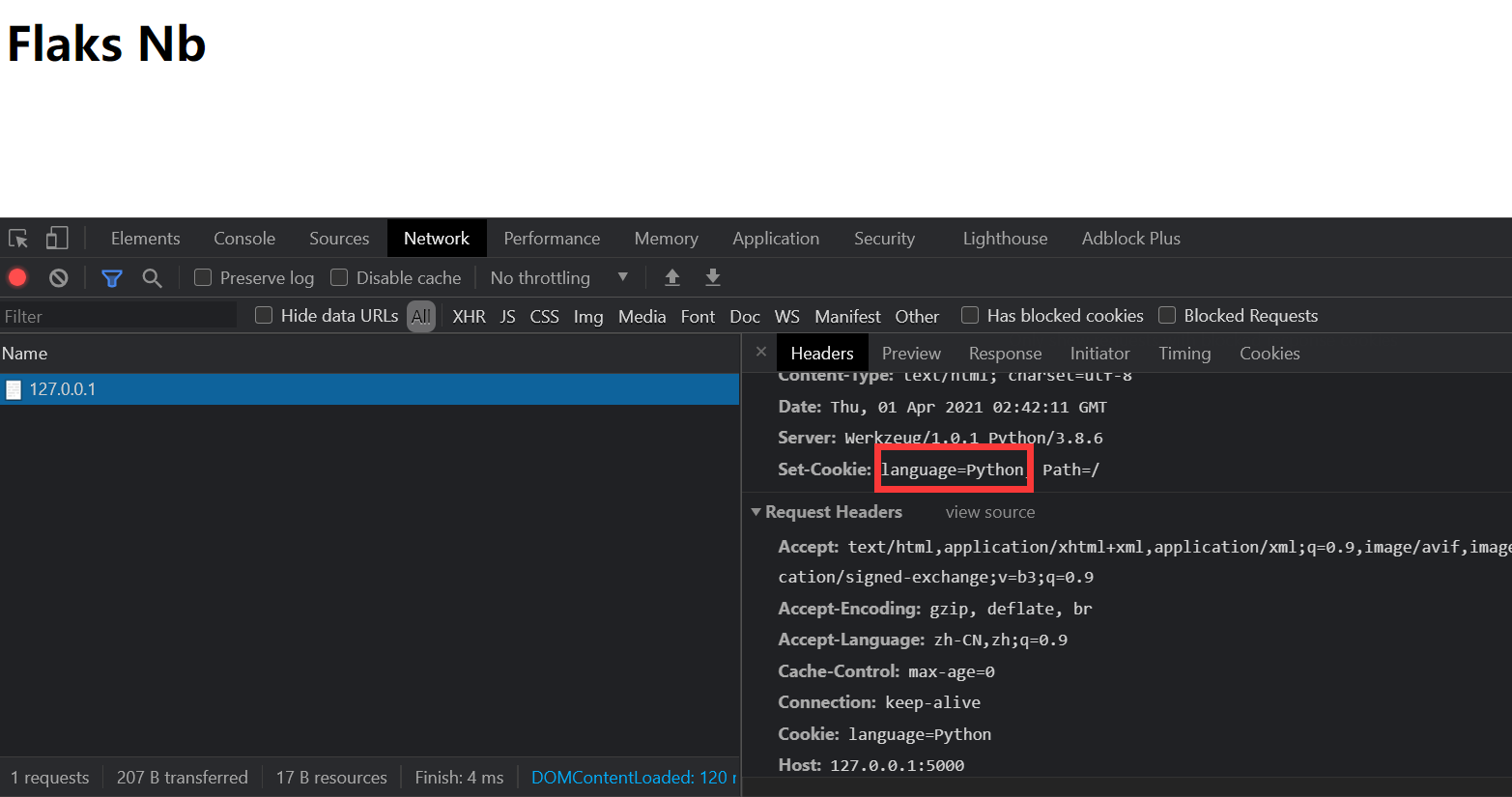Click the DOMContentLoaded status entry
1512x797 pixels.
(634, 778)
